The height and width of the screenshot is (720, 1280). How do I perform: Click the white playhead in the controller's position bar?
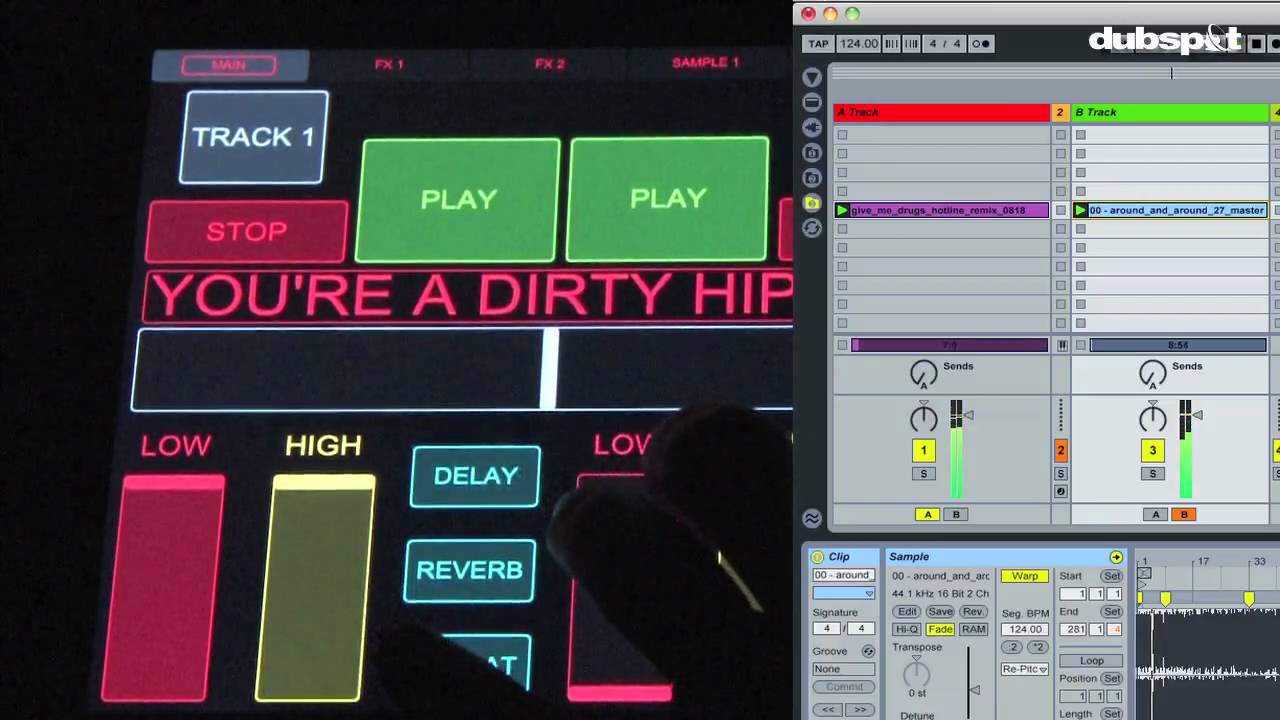pyautogui.click(x=548, y=368)
